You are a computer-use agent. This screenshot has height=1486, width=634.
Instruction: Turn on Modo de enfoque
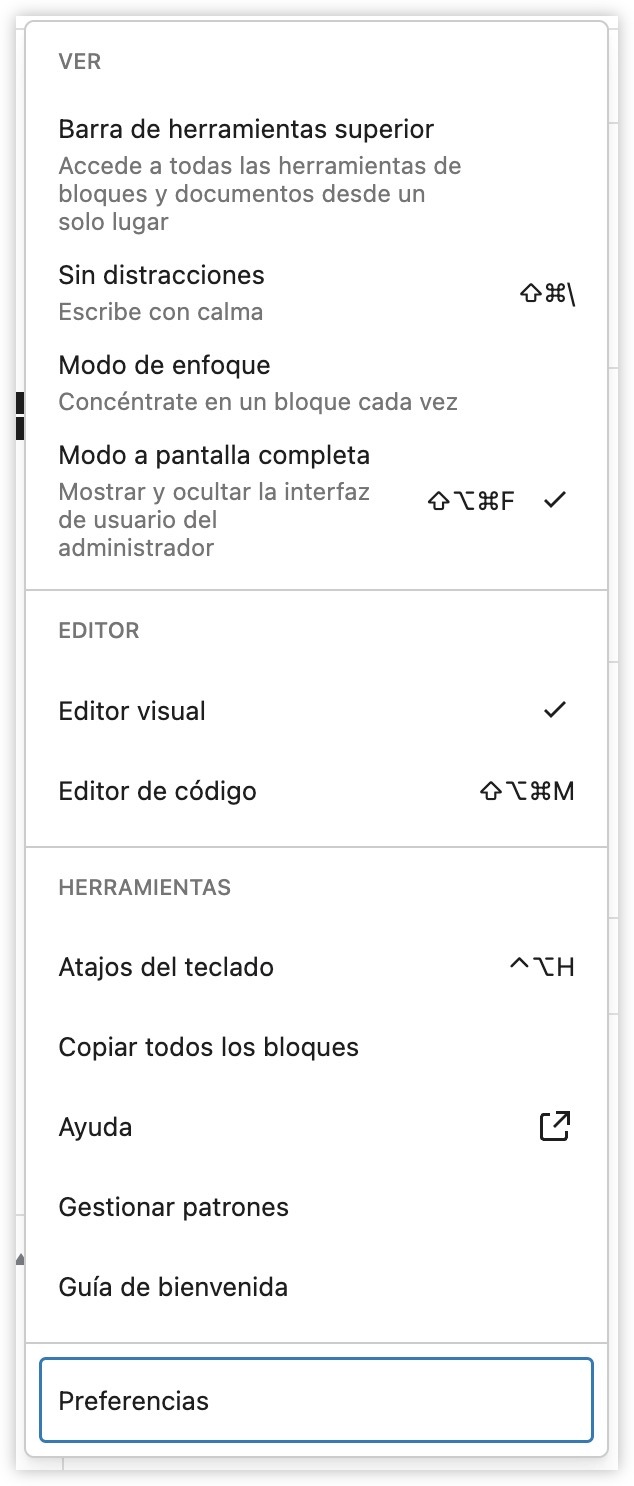click(164, 365)
